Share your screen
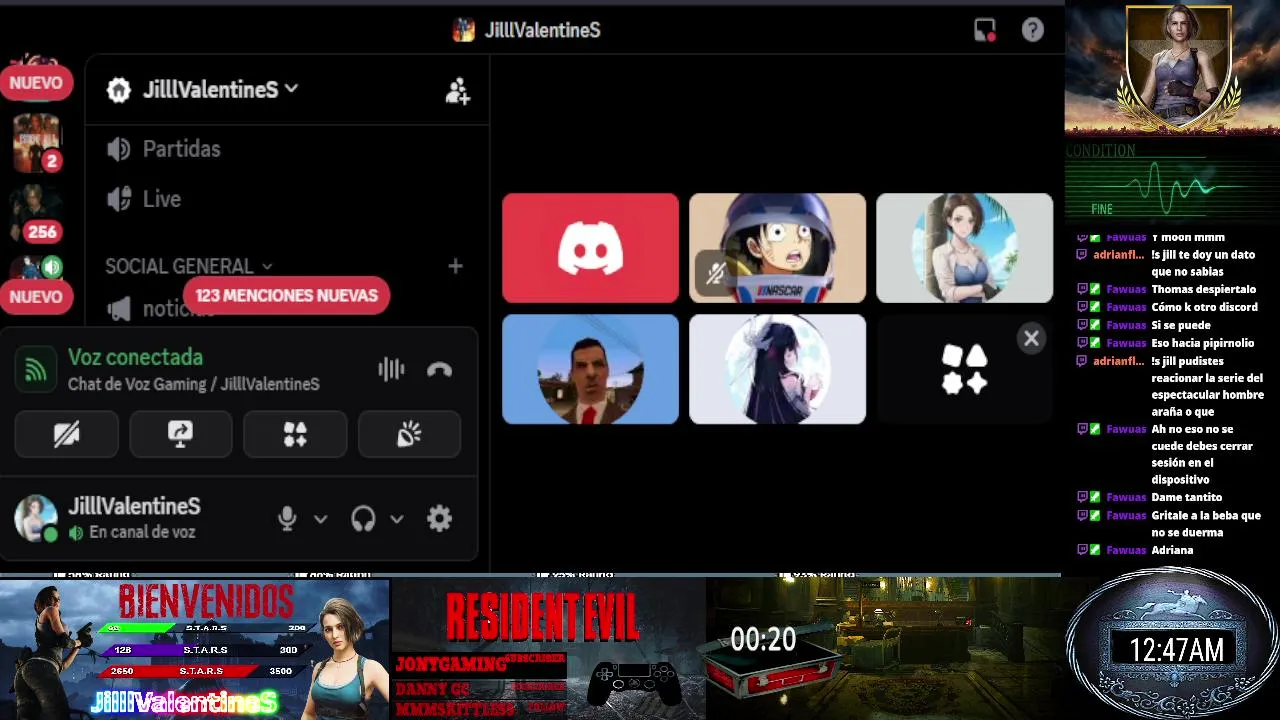The height and width of the screenshot is (720, 1280). [180, 434]
